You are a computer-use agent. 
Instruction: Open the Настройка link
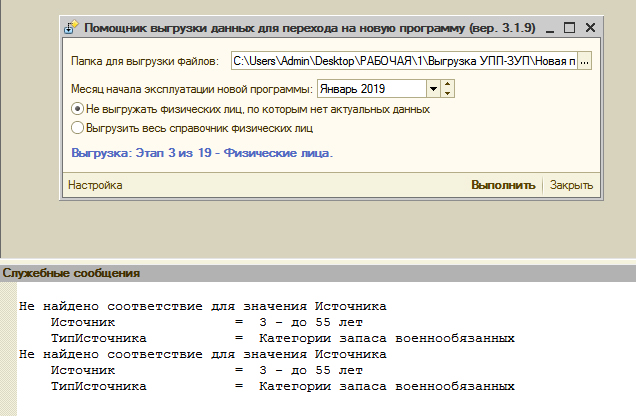pyautogui.click(x=95, y=185)
